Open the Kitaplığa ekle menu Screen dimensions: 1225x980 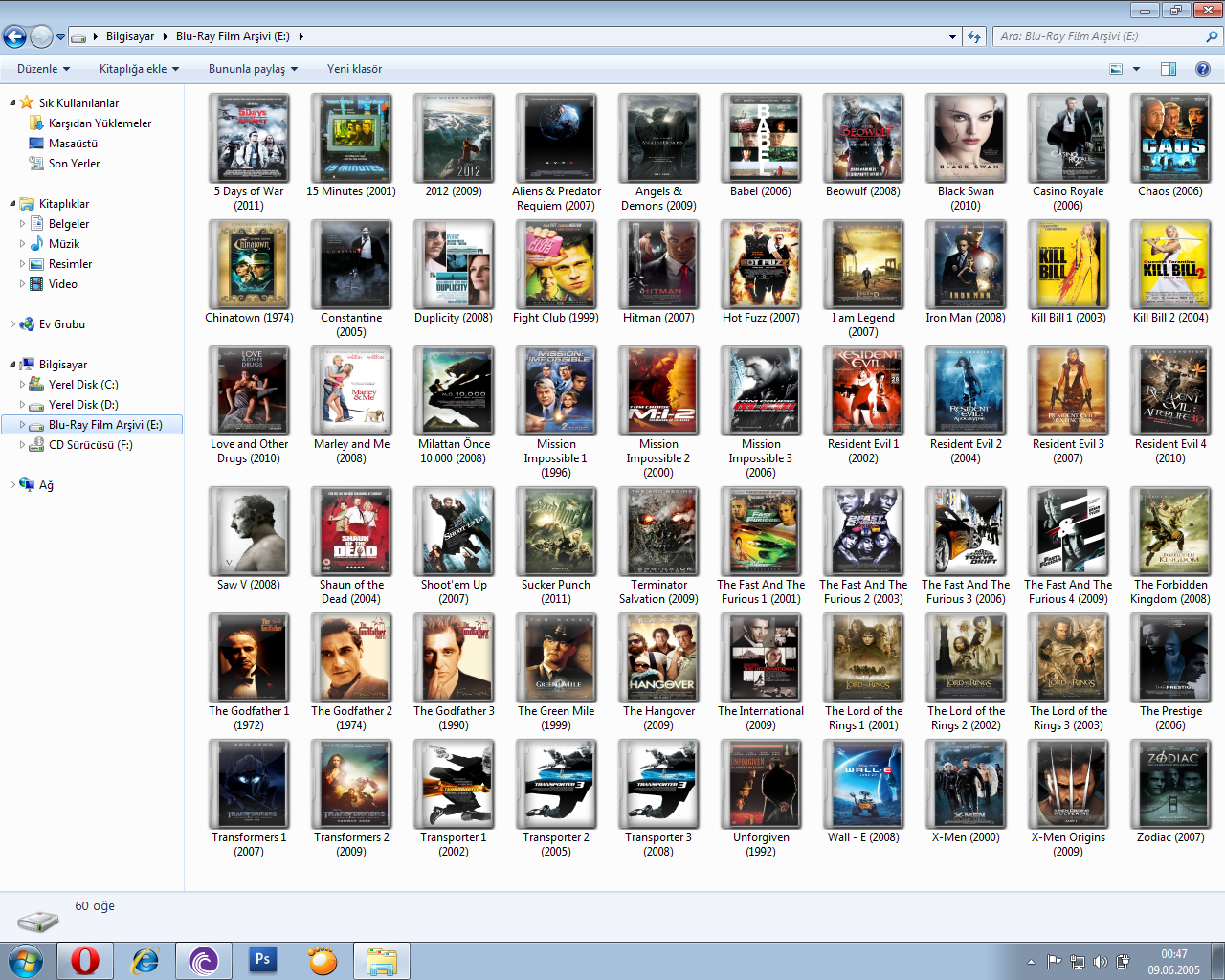[x=139, y=69]
